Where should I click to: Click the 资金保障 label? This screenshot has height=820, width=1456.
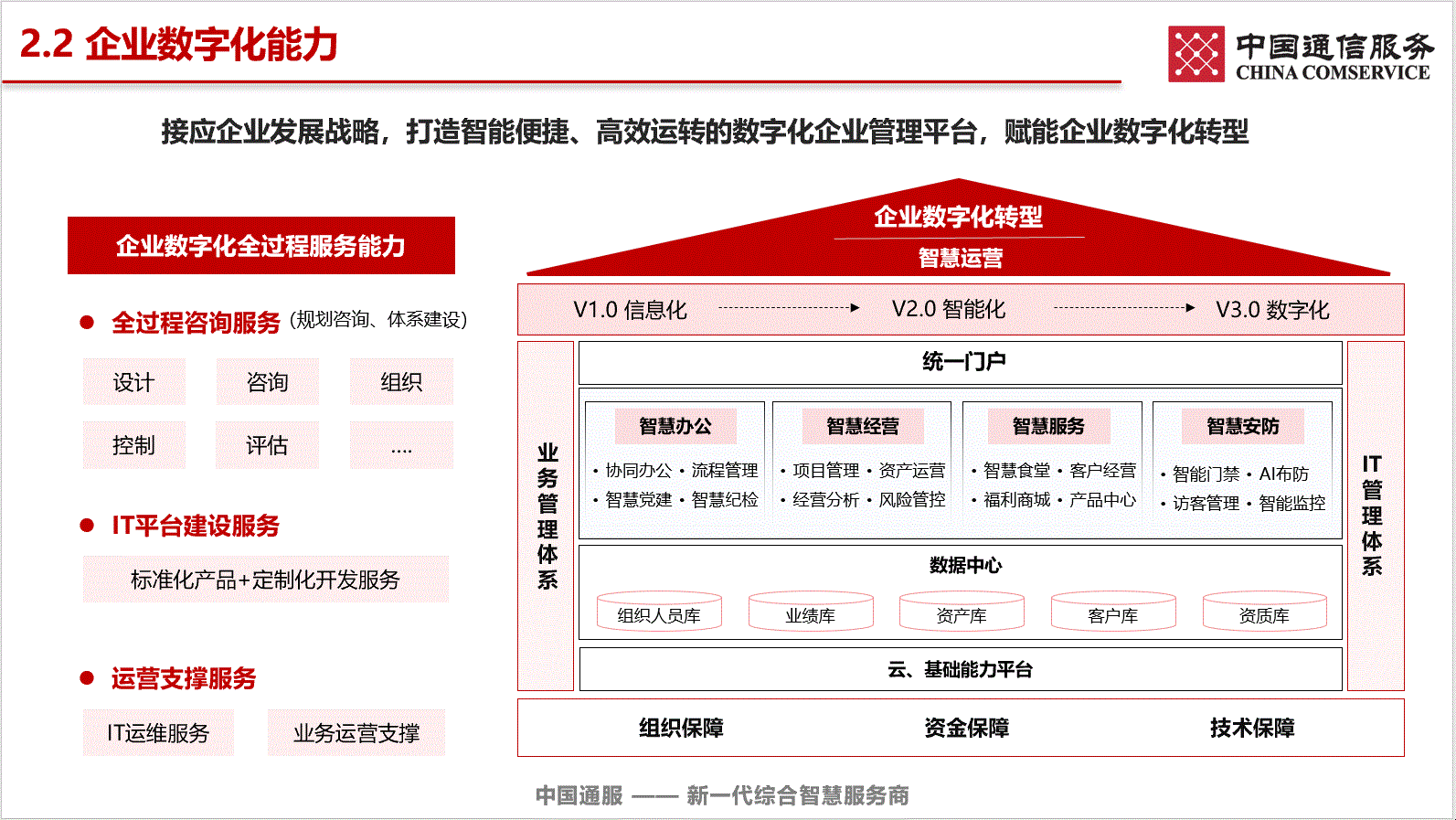coord(966,728)
